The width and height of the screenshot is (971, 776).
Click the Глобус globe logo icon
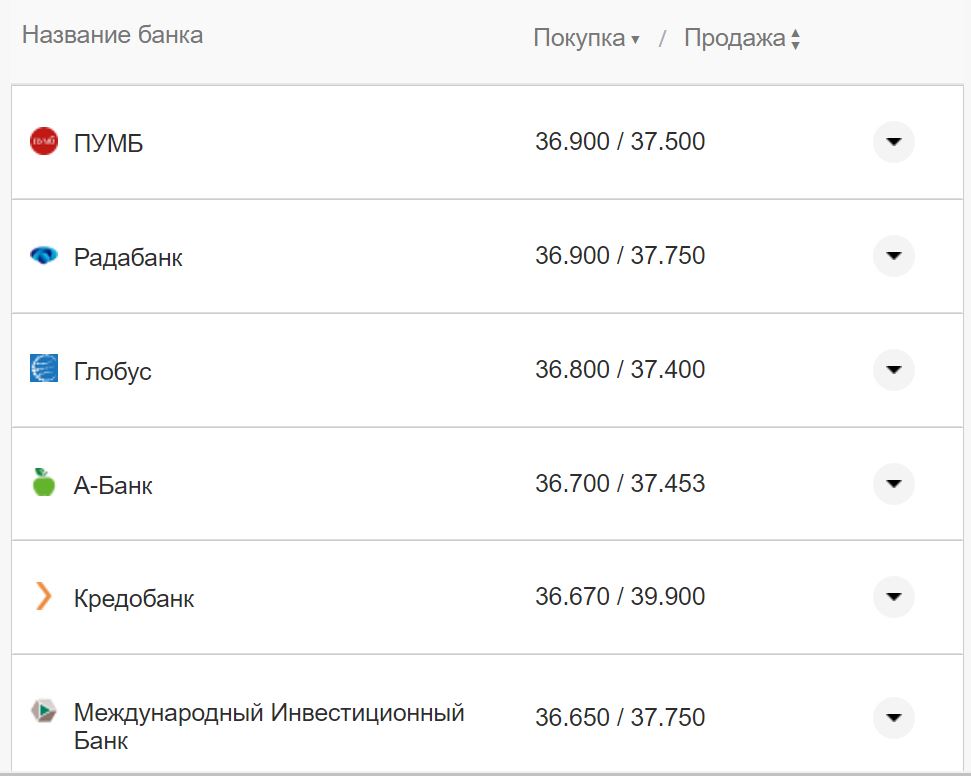click(x=44, y=369)
